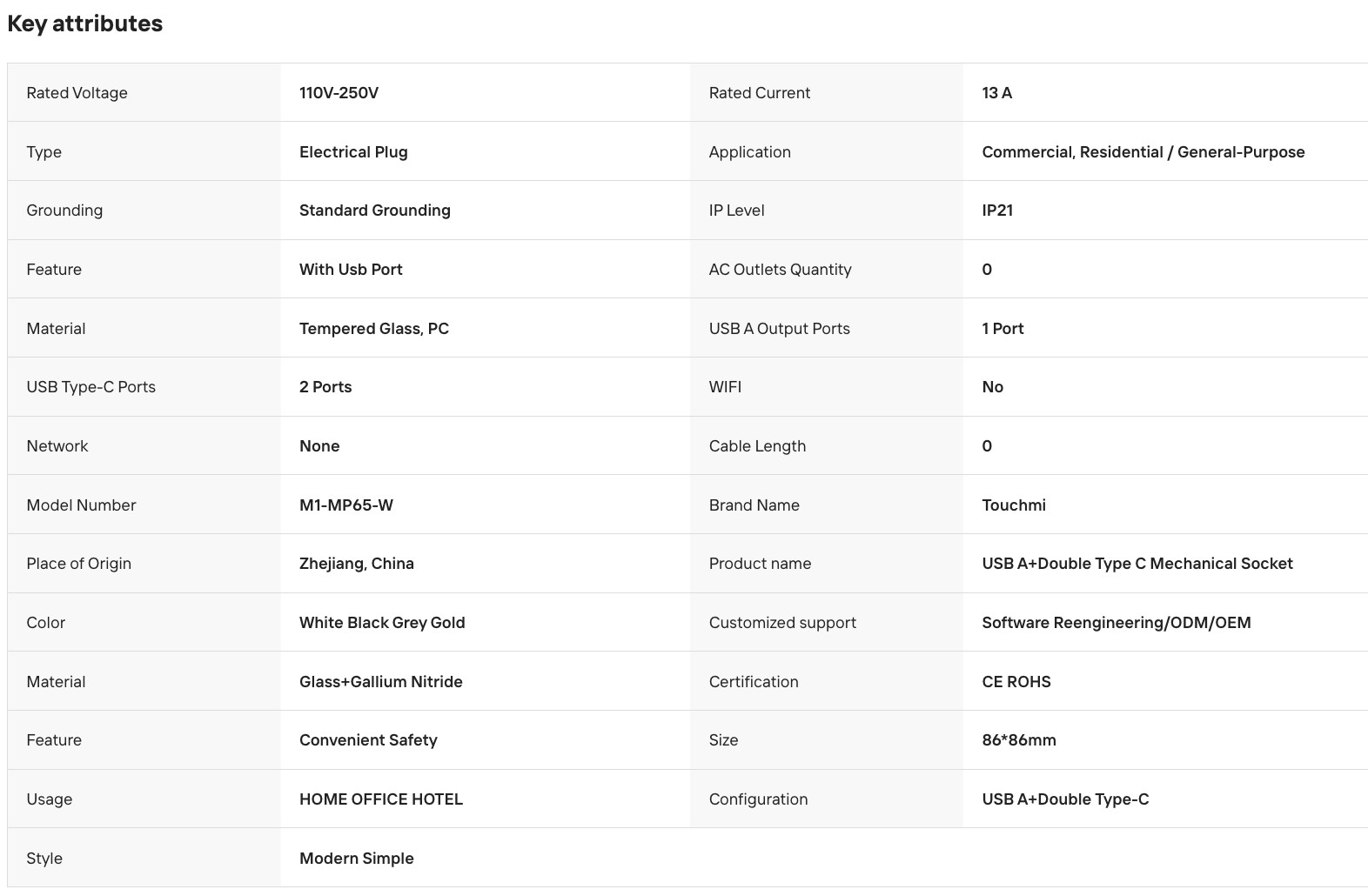This screenshot has height=896, width=1368.
Task: Click the IP21 level value
Action: pos(997,211)
